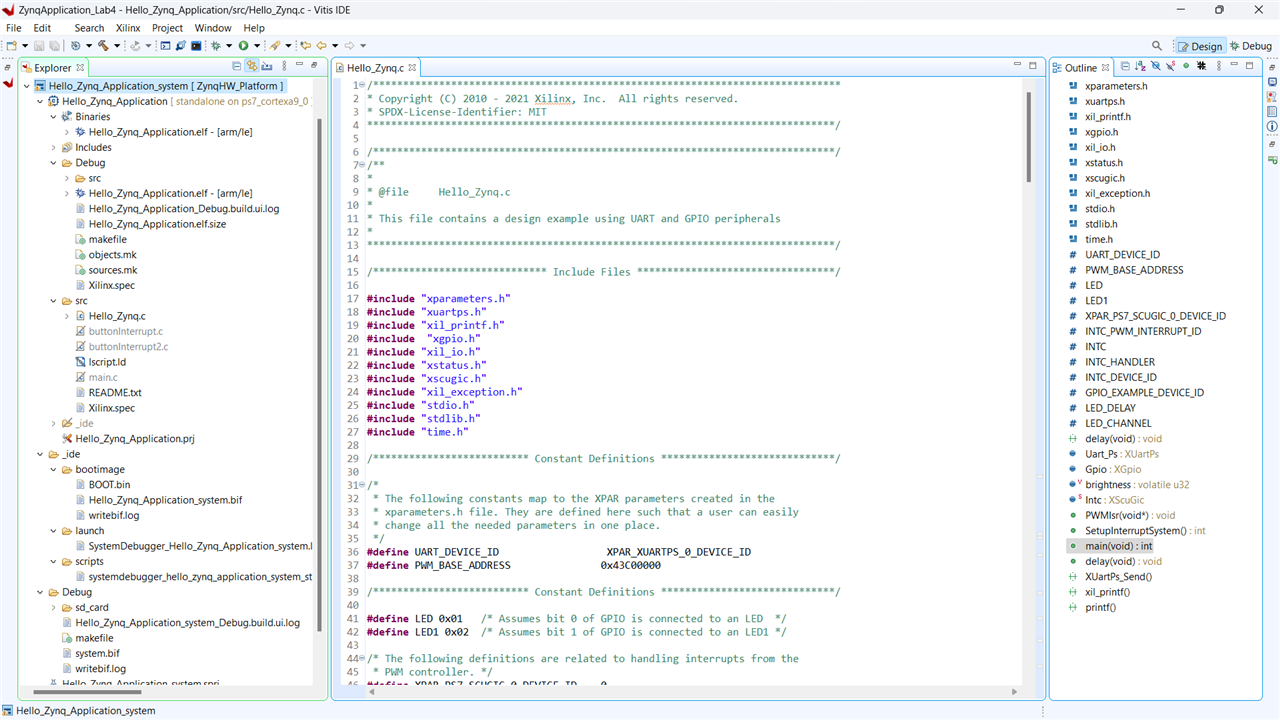Click the green Run launch icon
The width and height of the screenshot is (1280, 720).
pos(243,46)
